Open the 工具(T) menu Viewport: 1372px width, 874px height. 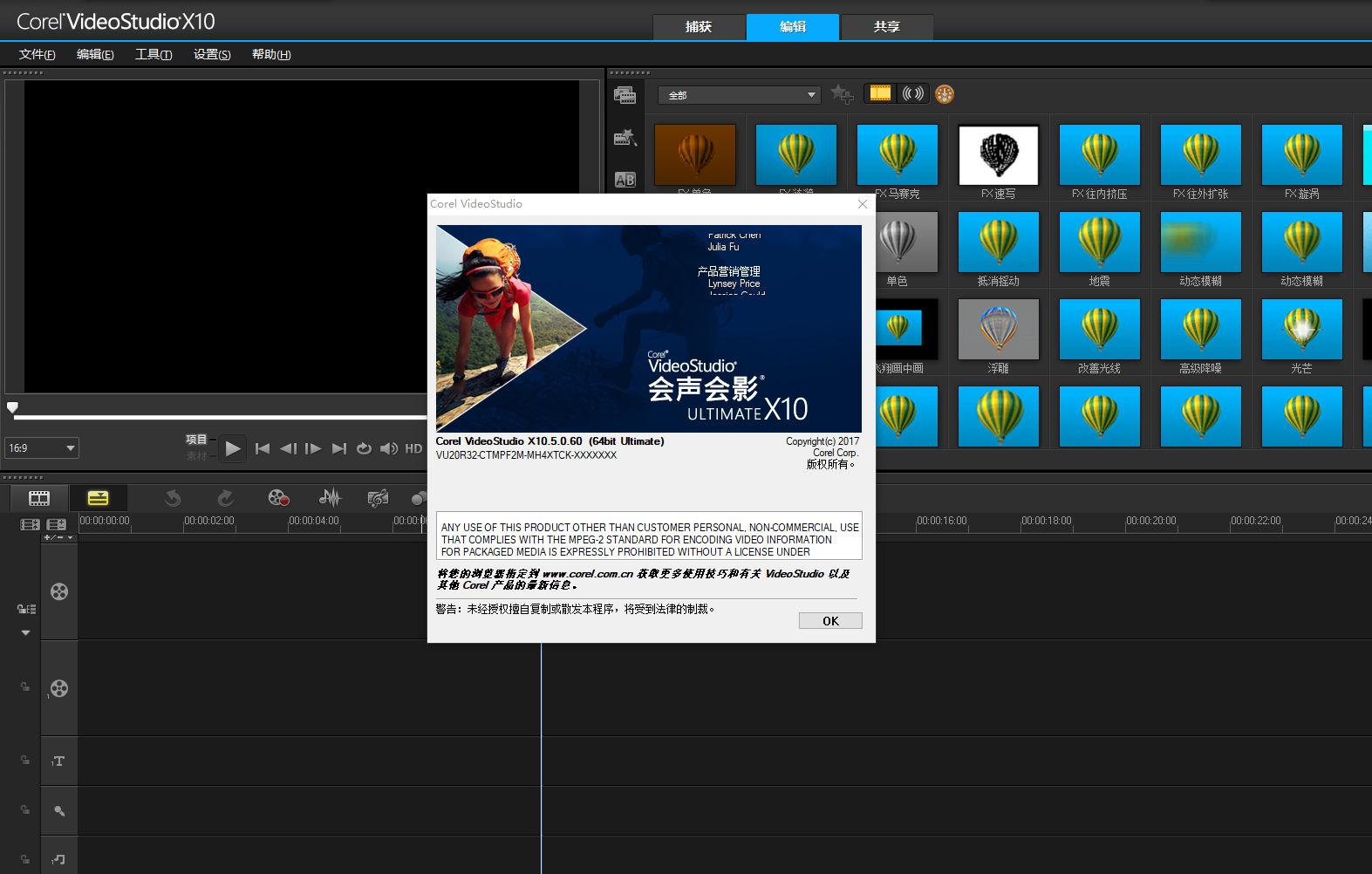pos(154,54)
